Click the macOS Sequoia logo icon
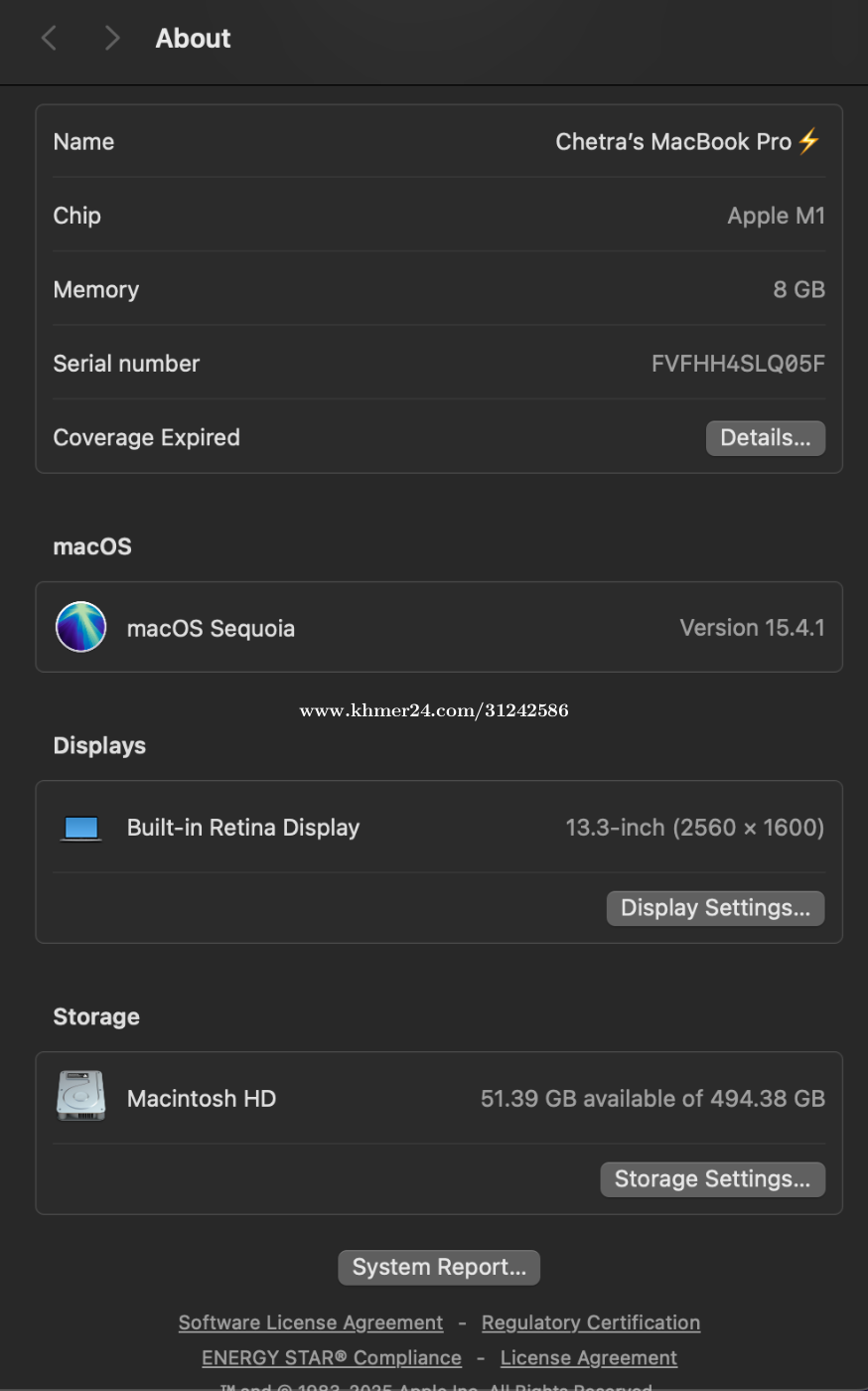 click(80, 627)
